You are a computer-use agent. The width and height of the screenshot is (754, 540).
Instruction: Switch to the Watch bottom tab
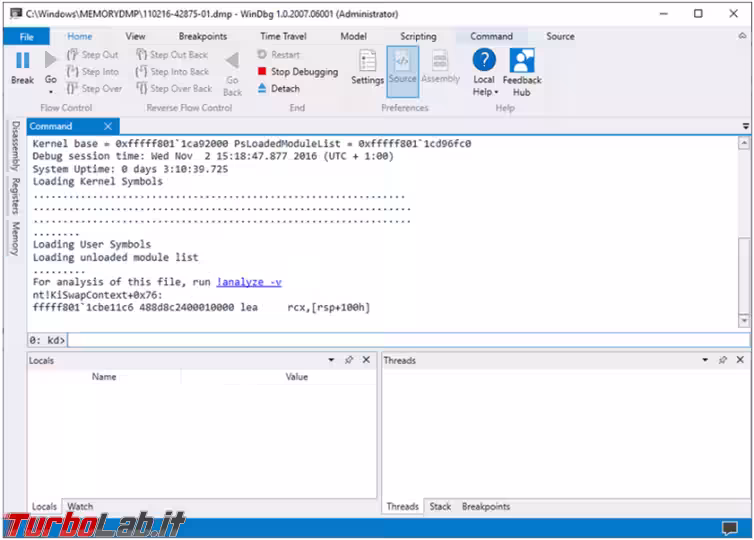click(80, 506)
